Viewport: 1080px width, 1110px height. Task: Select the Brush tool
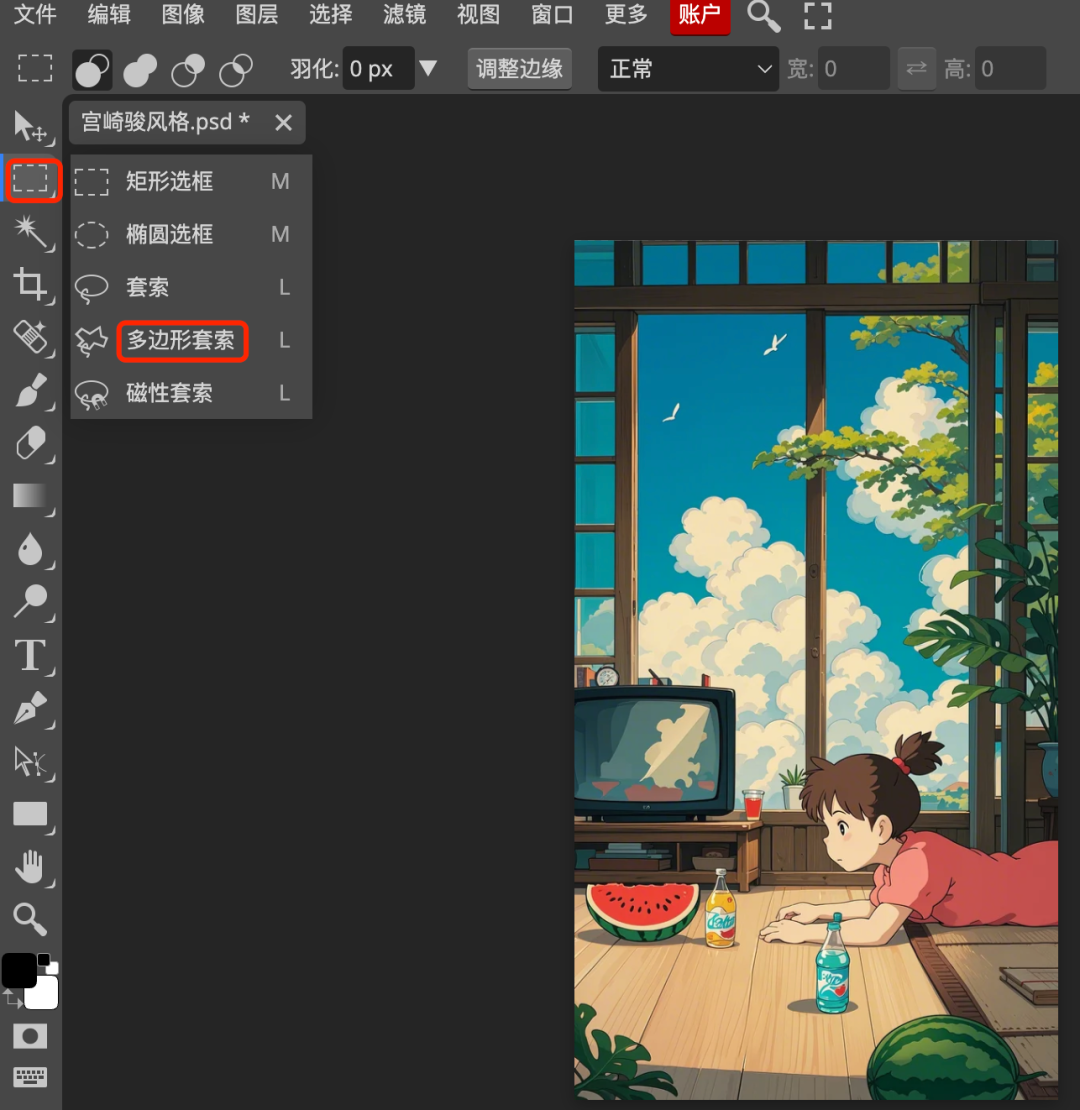point(30,390)
